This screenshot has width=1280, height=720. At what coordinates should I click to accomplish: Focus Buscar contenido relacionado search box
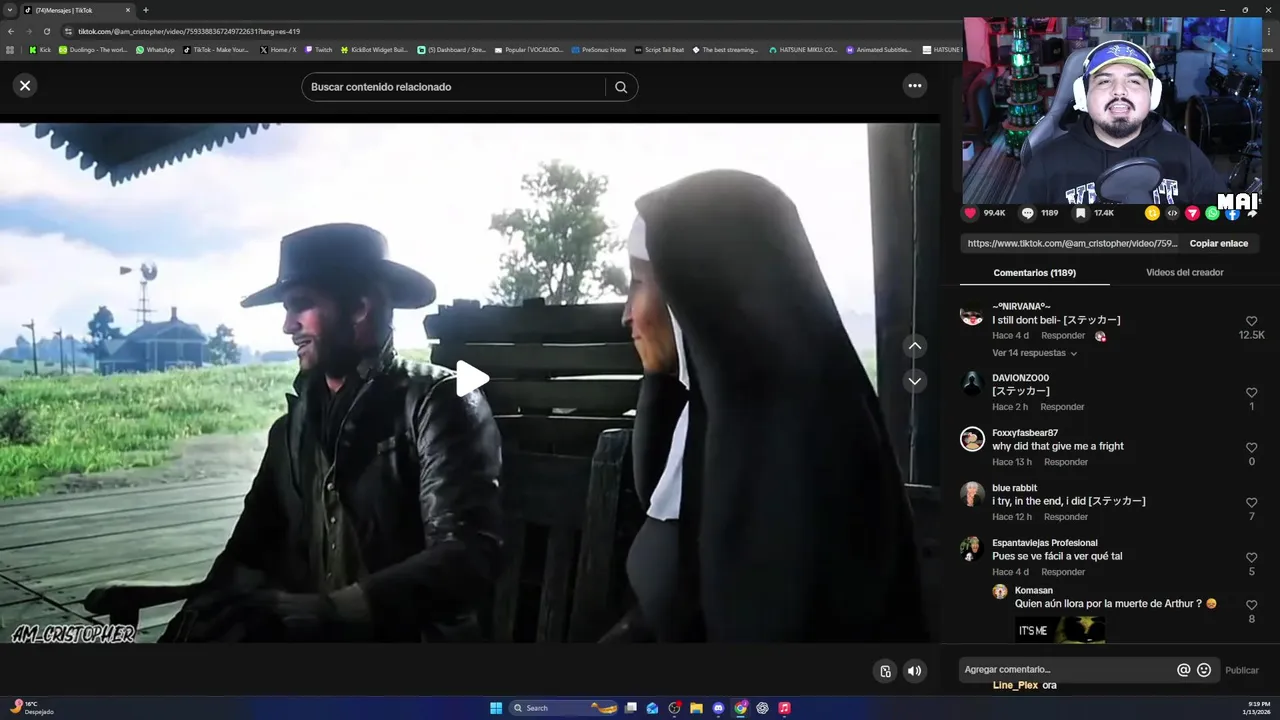pos(453,87)
